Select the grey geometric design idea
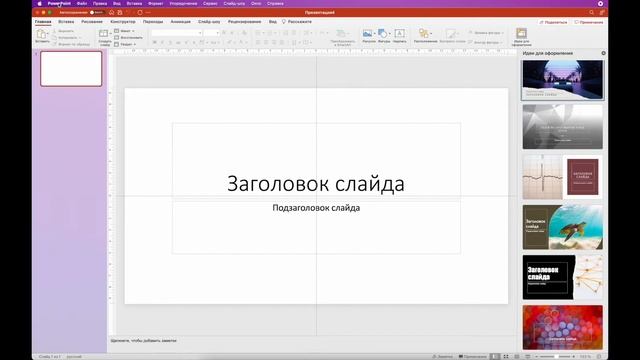The height and width of the screenshot is (360, 640). [562, 127]
